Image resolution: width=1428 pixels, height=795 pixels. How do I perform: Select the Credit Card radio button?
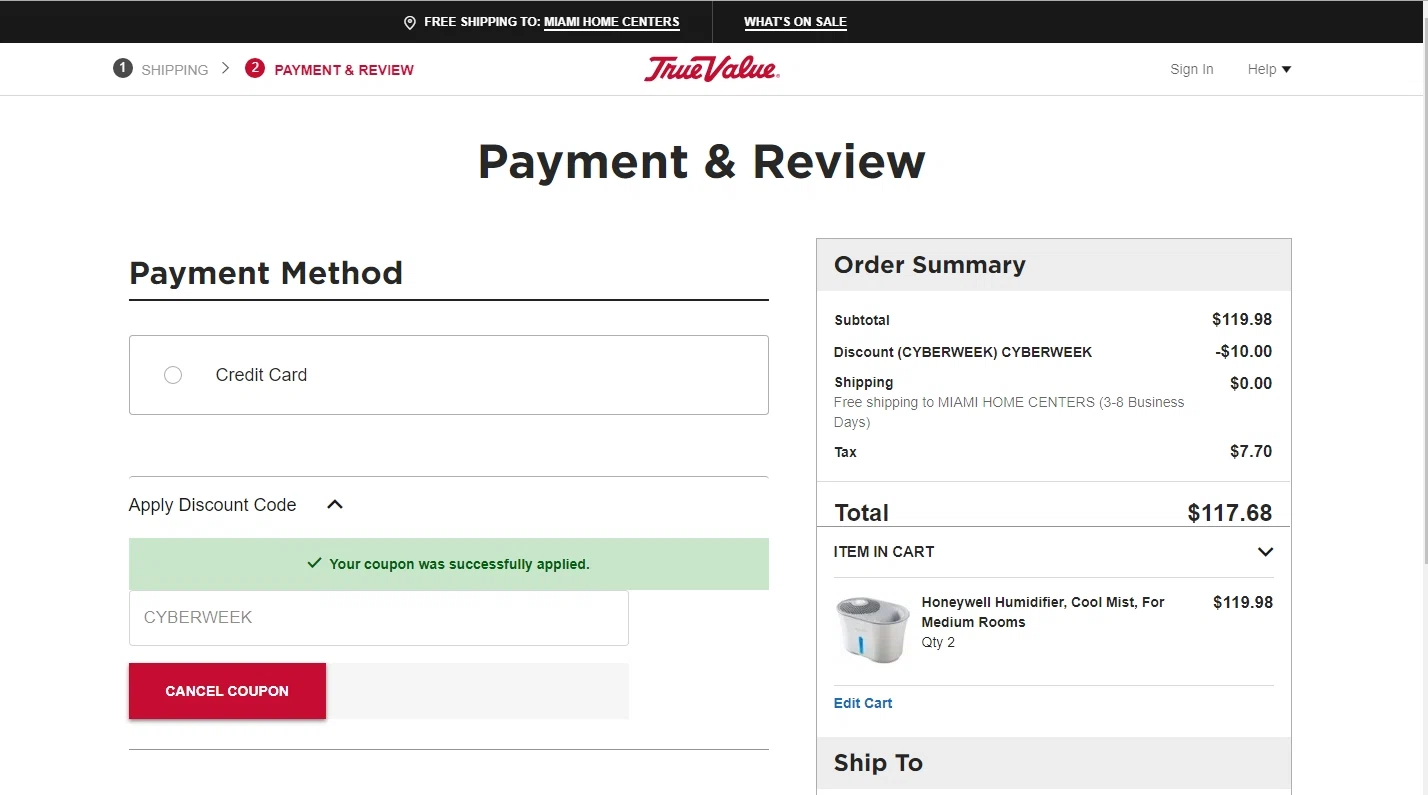[x=173, y=375]
